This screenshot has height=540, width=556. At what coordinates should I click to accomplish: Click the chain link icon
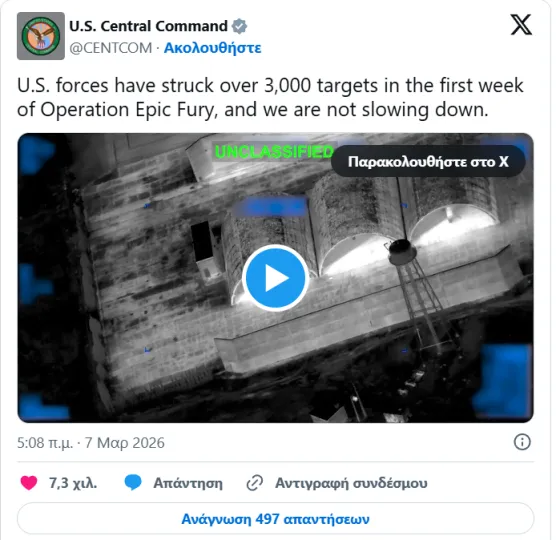255,483
